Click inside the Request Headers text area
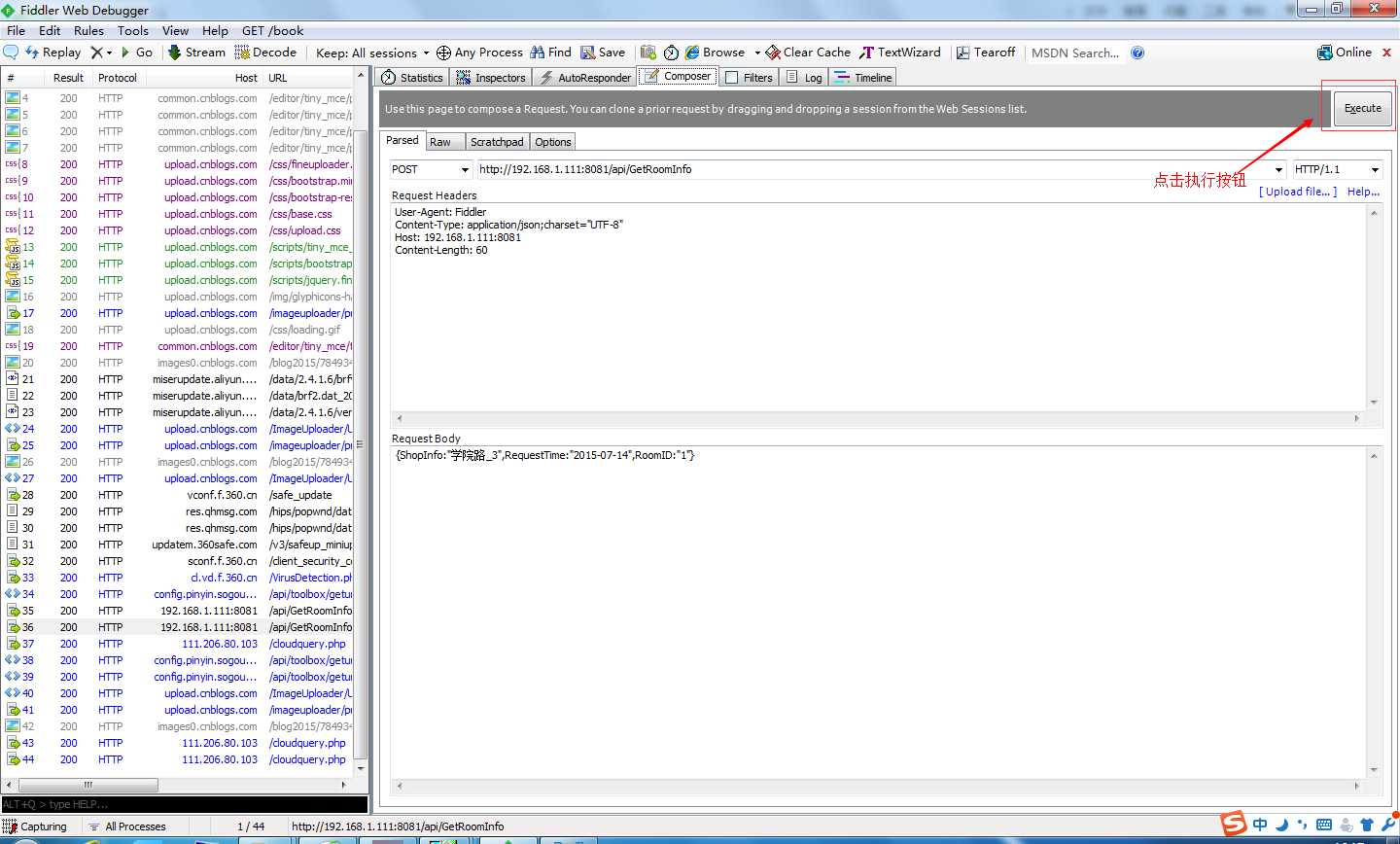Image resolution: width=1400 pixels, height=844 pixels. pyautogui.click(x=879, y=306)
